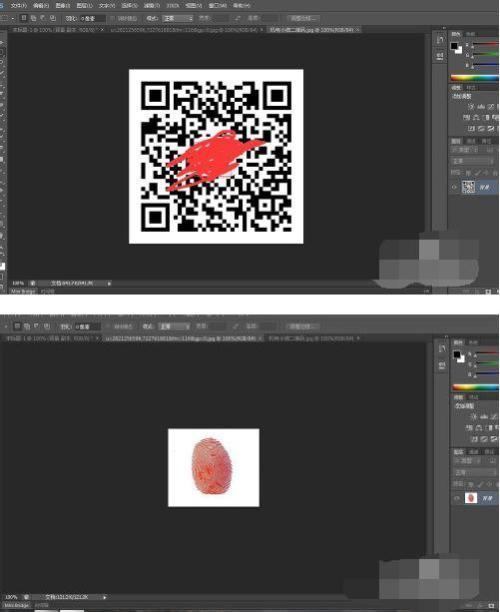Click Posterize adjustment icon in top window
This screenshot has height=612, width=500.
[x=482, y=128]
